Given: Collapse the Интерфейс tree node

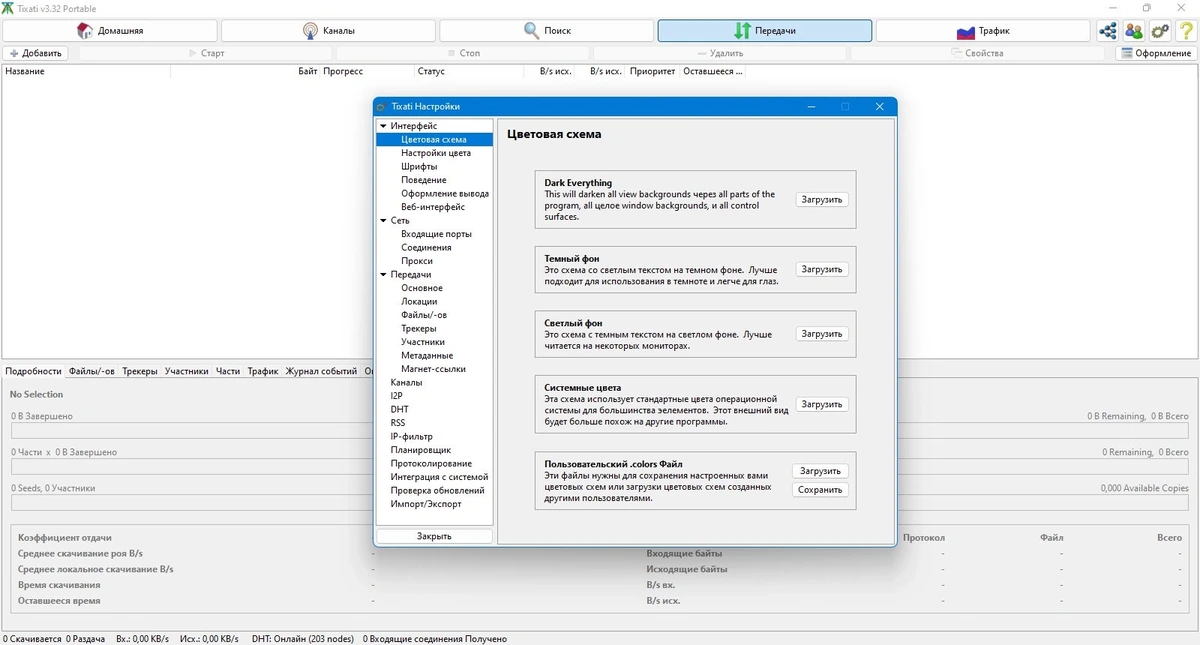Looking at the screenshot, I should point(382,127).
